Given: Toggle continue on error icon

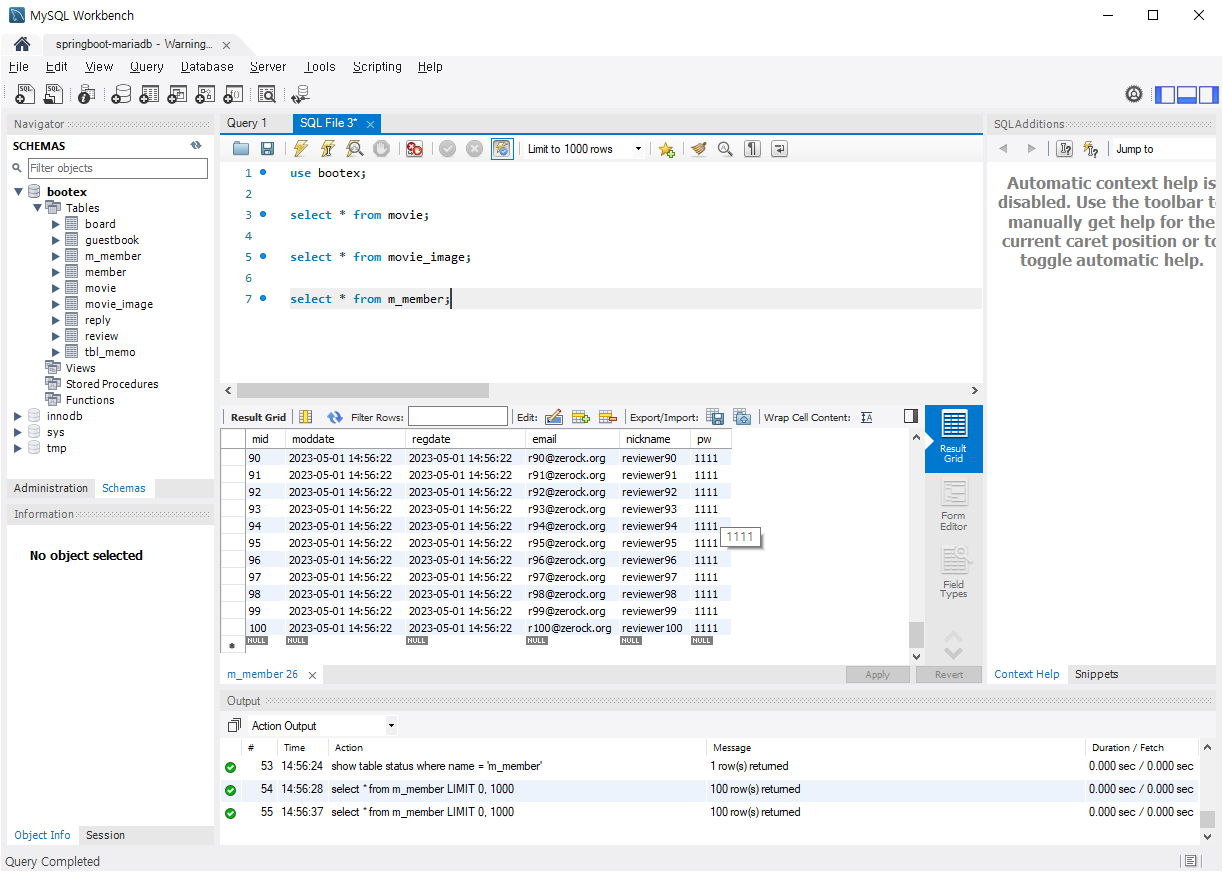Looking at the screenshot, I should click(414, 149).
